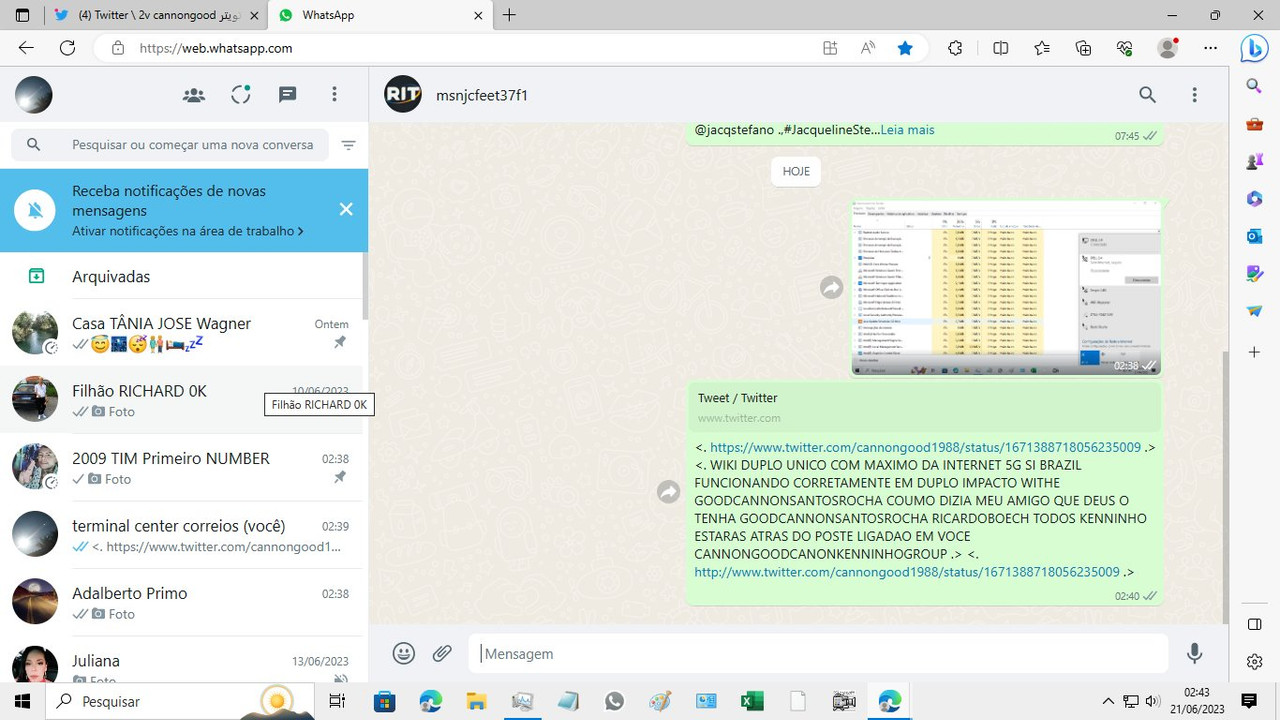1280x720 pixels.
Task: Open first twitter.com status link in message
Action: click(x=925, y=447)
